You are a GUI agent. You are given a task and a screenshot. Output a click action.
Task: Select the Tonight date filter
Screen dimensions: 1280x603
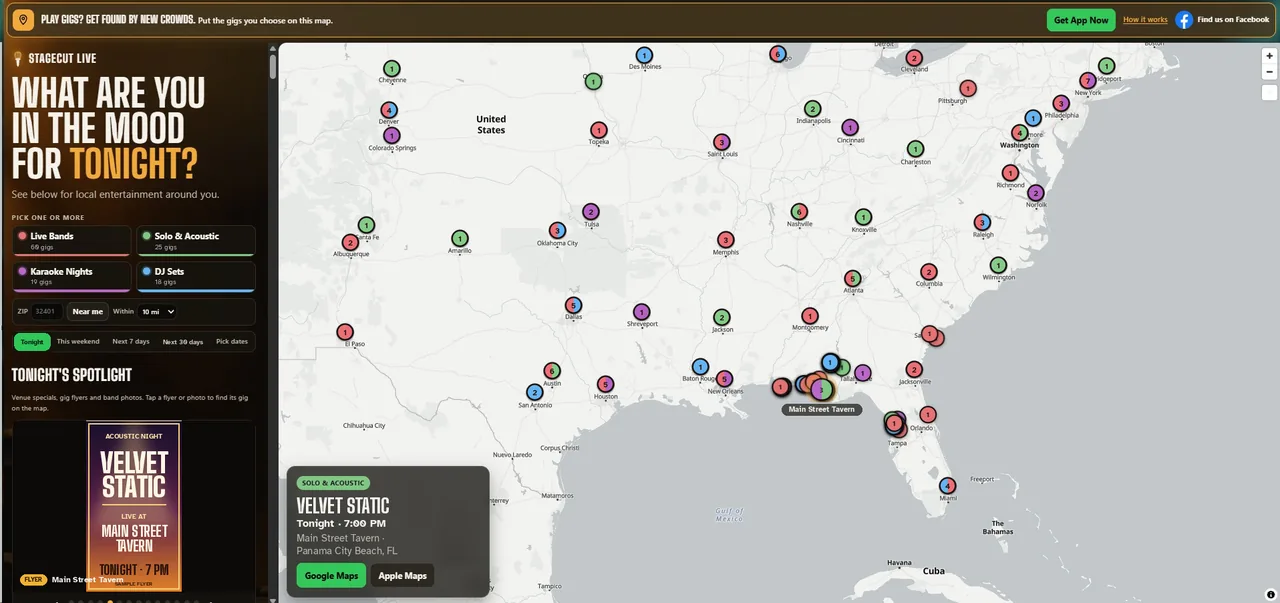[x=32, y=342]
